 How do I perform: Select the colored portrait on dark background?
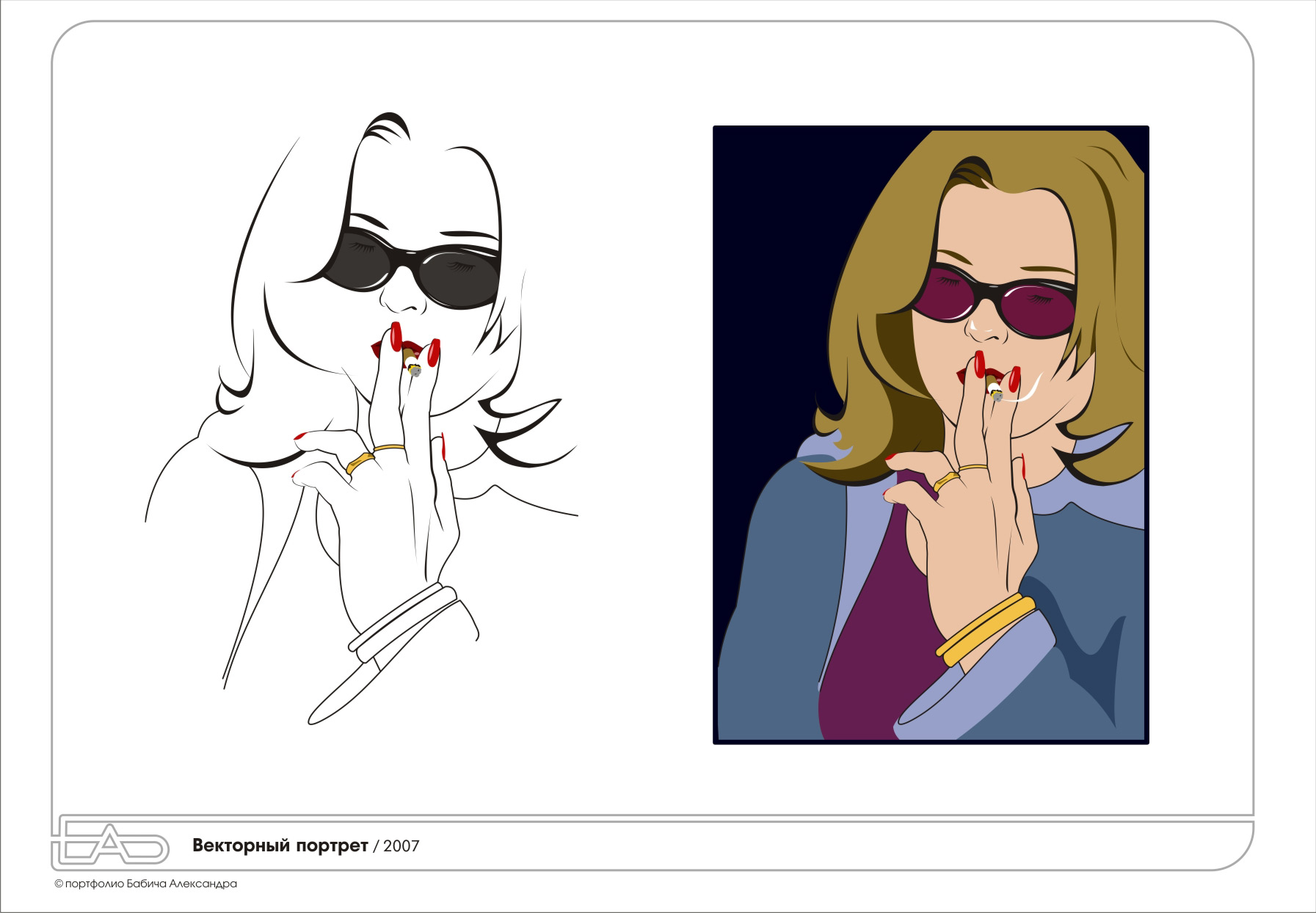(x=930, y=434)
